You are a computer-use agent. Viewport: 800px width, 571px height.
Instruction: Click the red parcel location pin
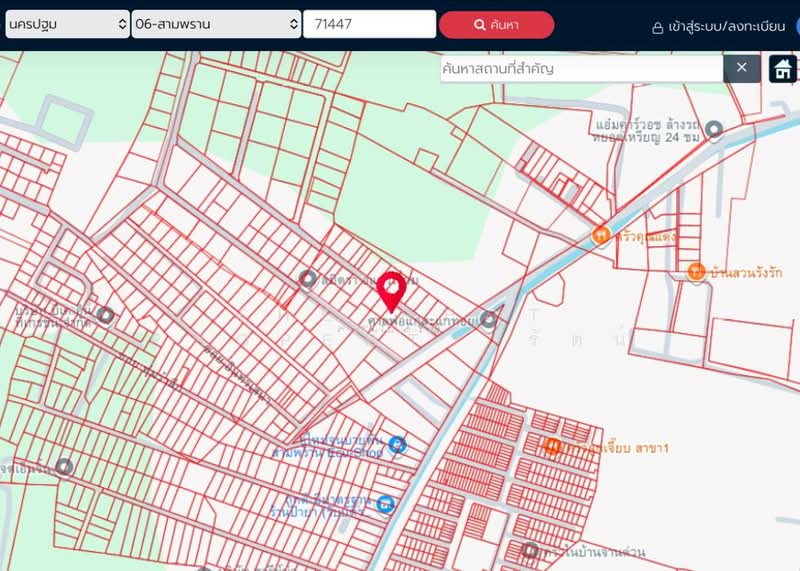(x=390, y=291)
